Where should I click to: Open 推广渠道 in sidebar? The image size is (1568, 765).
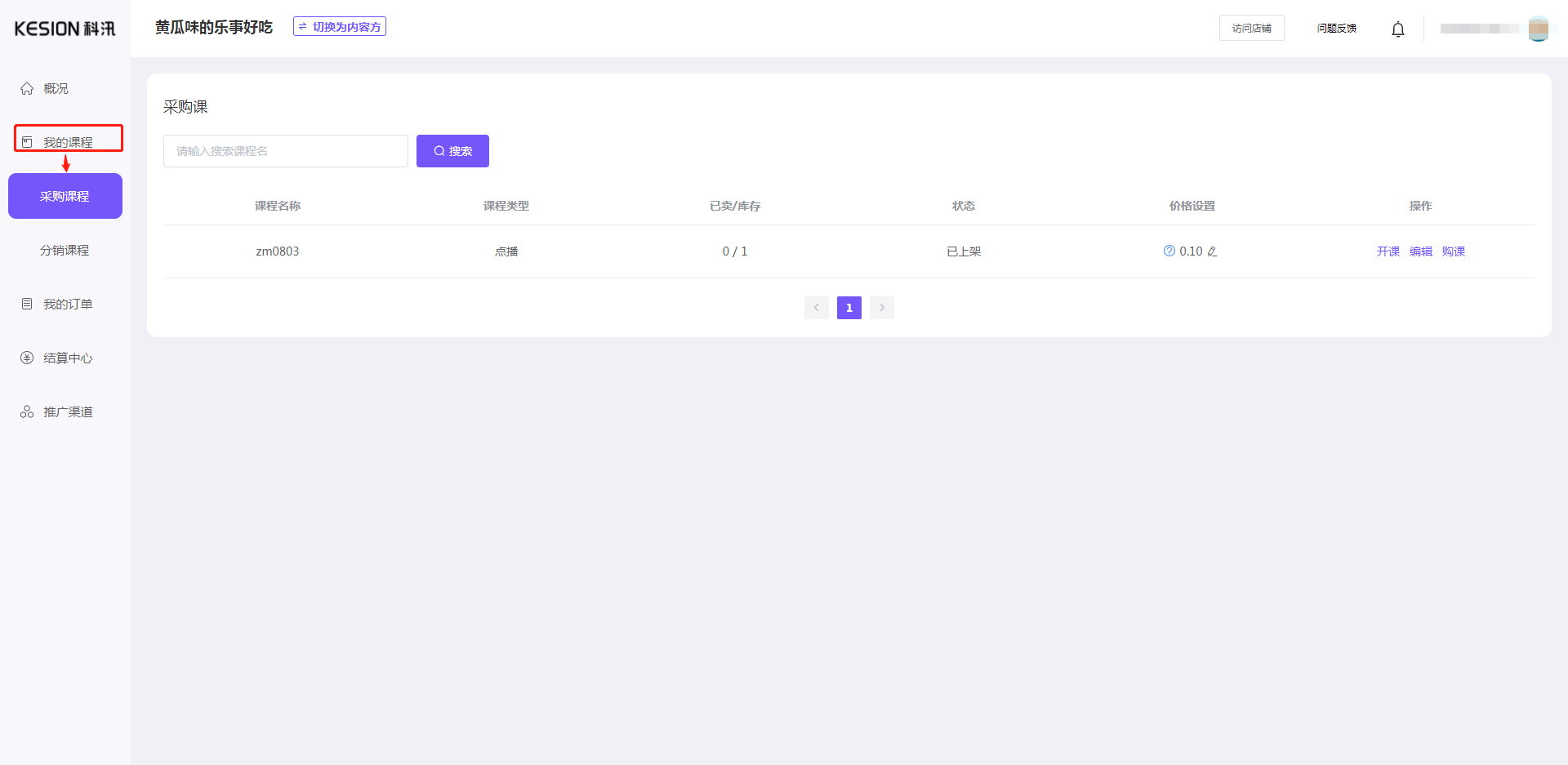click(x=68, y=411)
